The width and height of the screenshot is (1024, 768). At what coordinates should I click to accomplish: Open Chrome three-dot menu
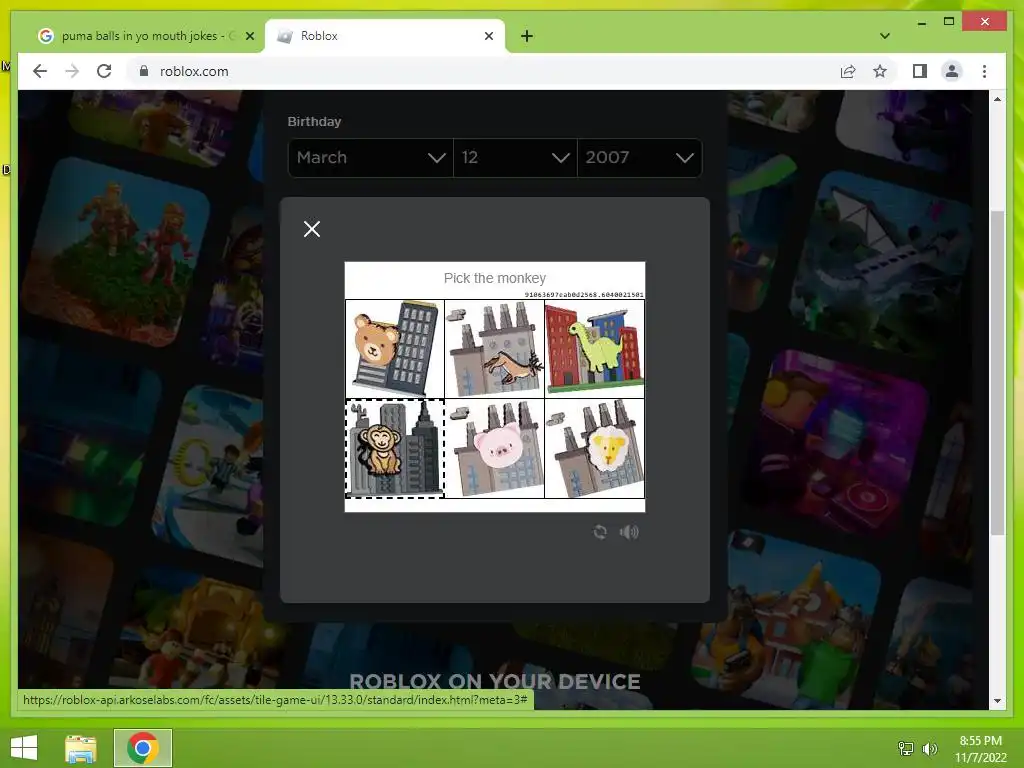point(984,71)
